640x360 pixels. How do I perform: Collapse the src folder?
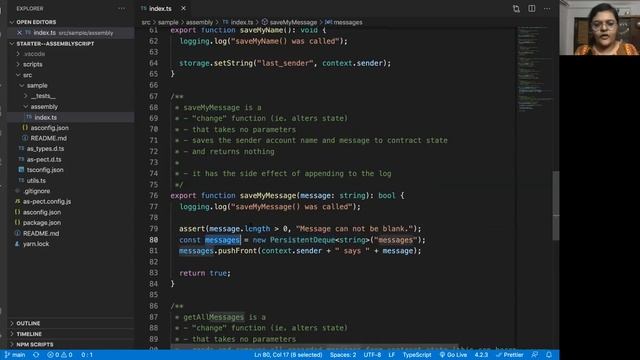coord(27,75)
